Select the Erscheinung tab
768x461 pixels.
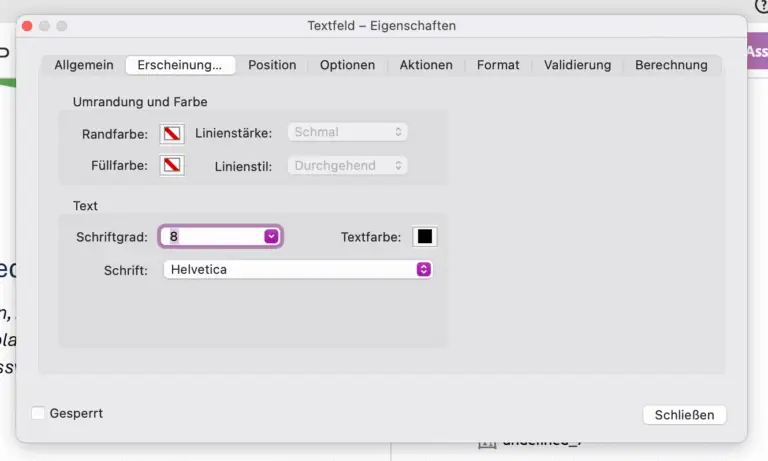pos(180,65)
